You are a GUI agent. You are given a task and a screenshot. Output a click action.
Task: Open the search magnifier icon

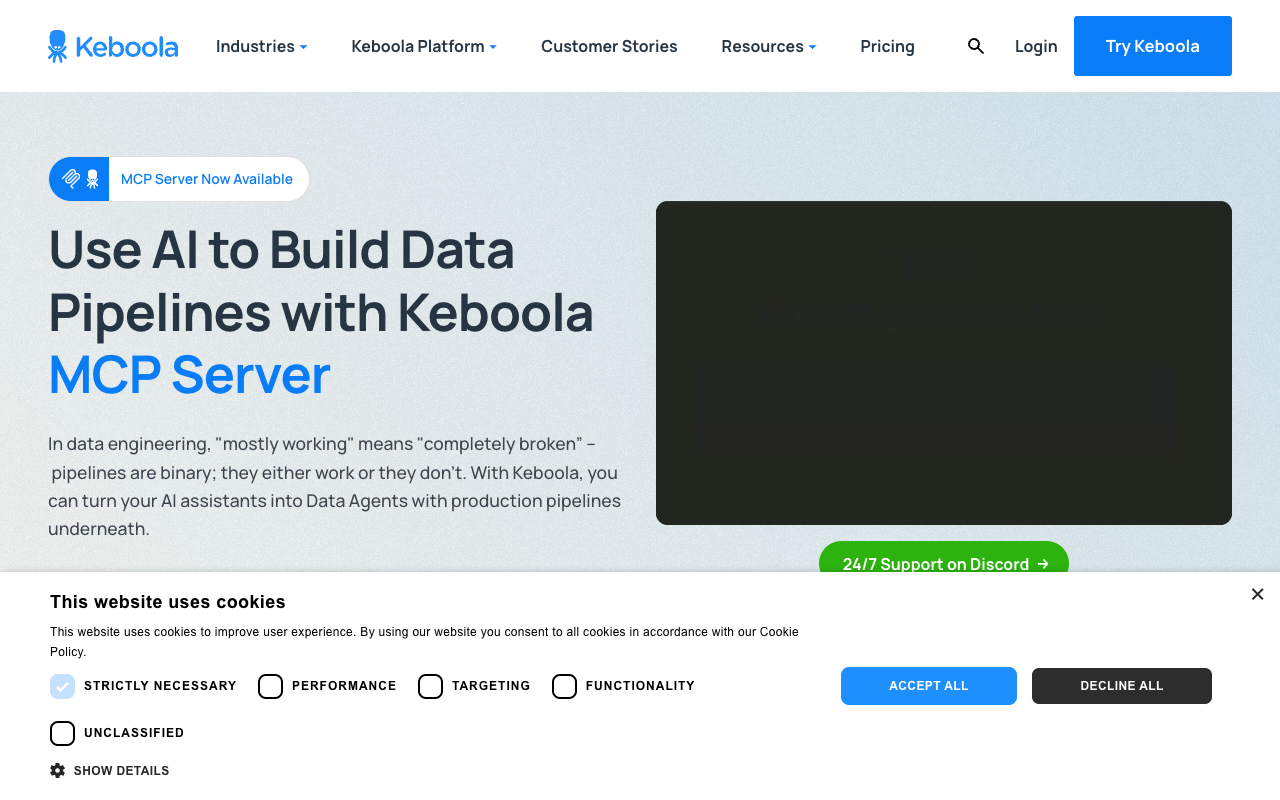point(976,46)
